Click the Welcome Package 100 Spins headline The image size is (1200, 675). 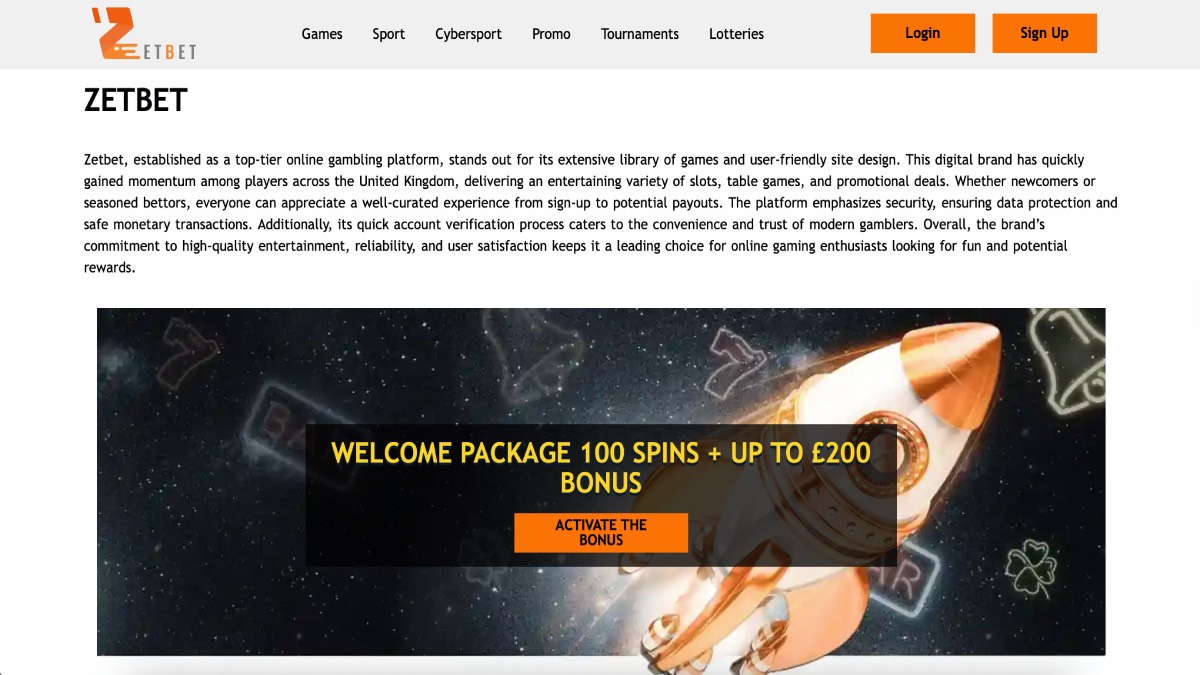click(601, 467)
